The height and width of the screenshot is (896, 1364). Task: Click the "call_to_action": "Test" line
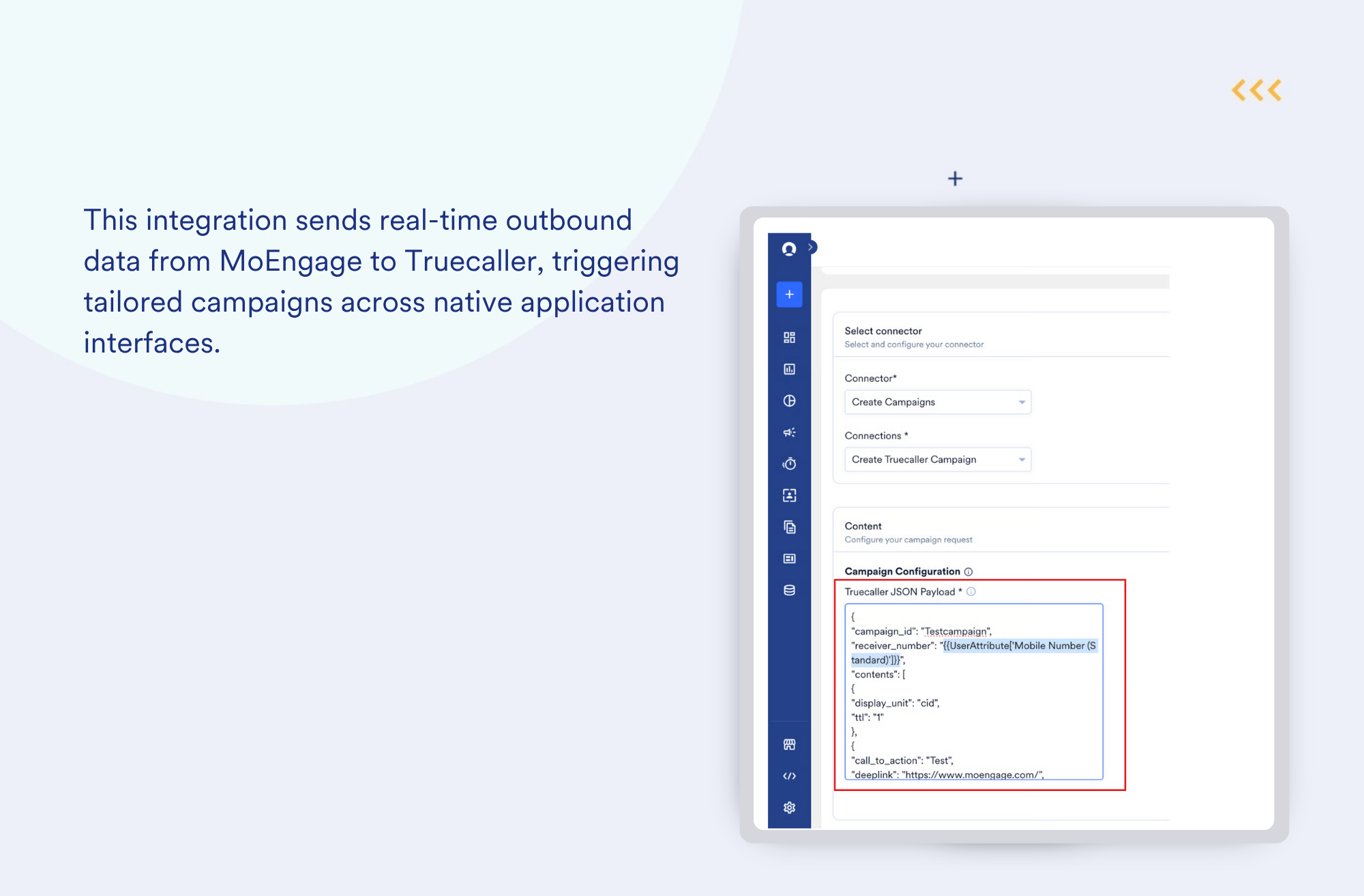click(x=902, y=760)
